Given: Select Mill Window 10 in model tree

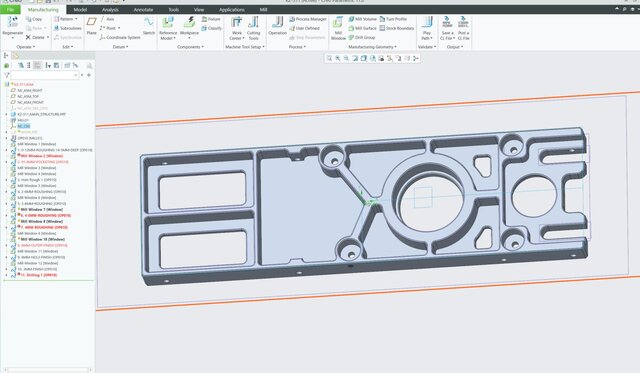Looking at the screenshot, I should pos(43,240).
